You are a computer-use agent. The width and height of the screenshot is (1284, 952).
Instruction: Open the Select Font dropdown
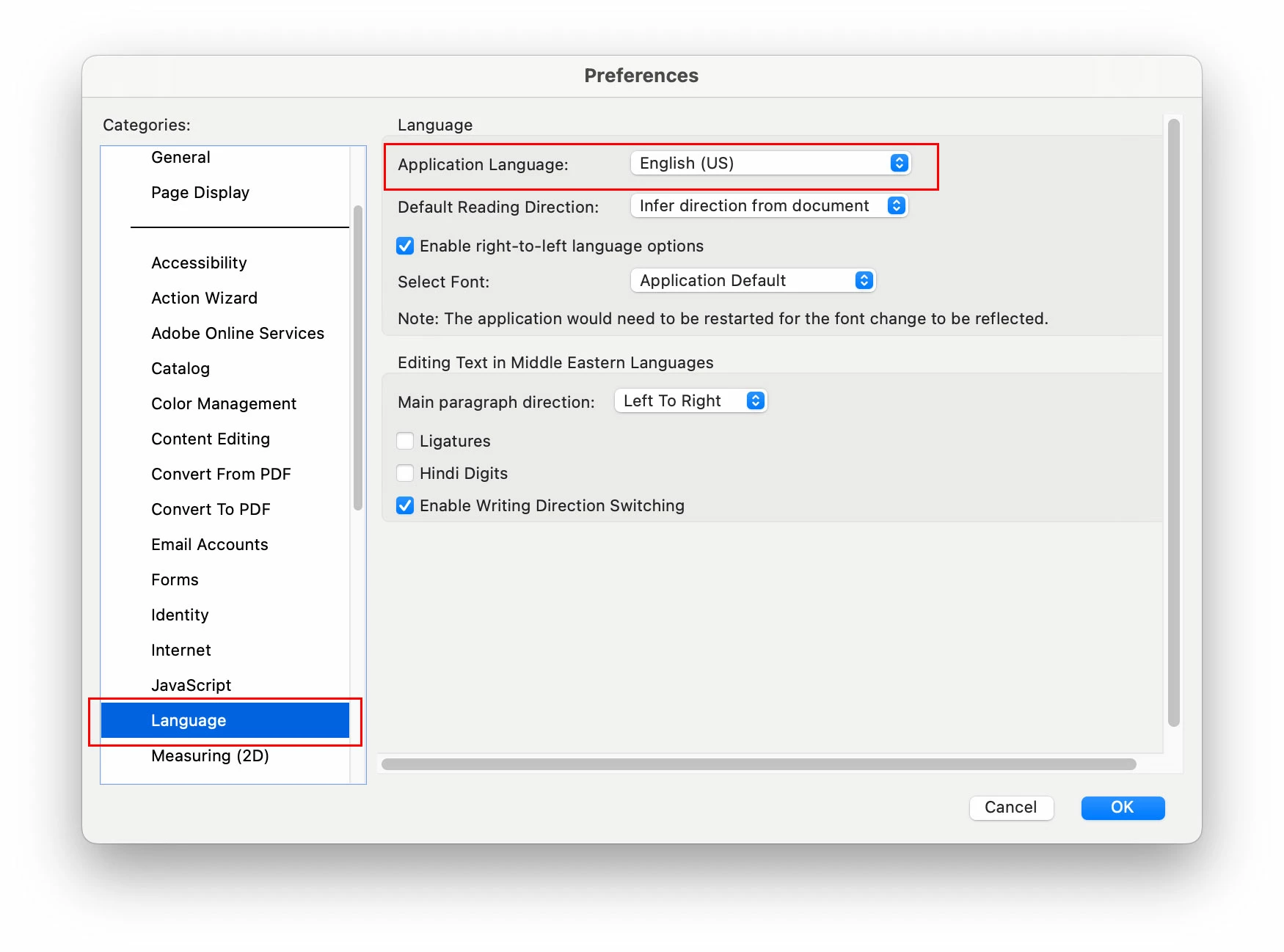[x=753, y=280]
